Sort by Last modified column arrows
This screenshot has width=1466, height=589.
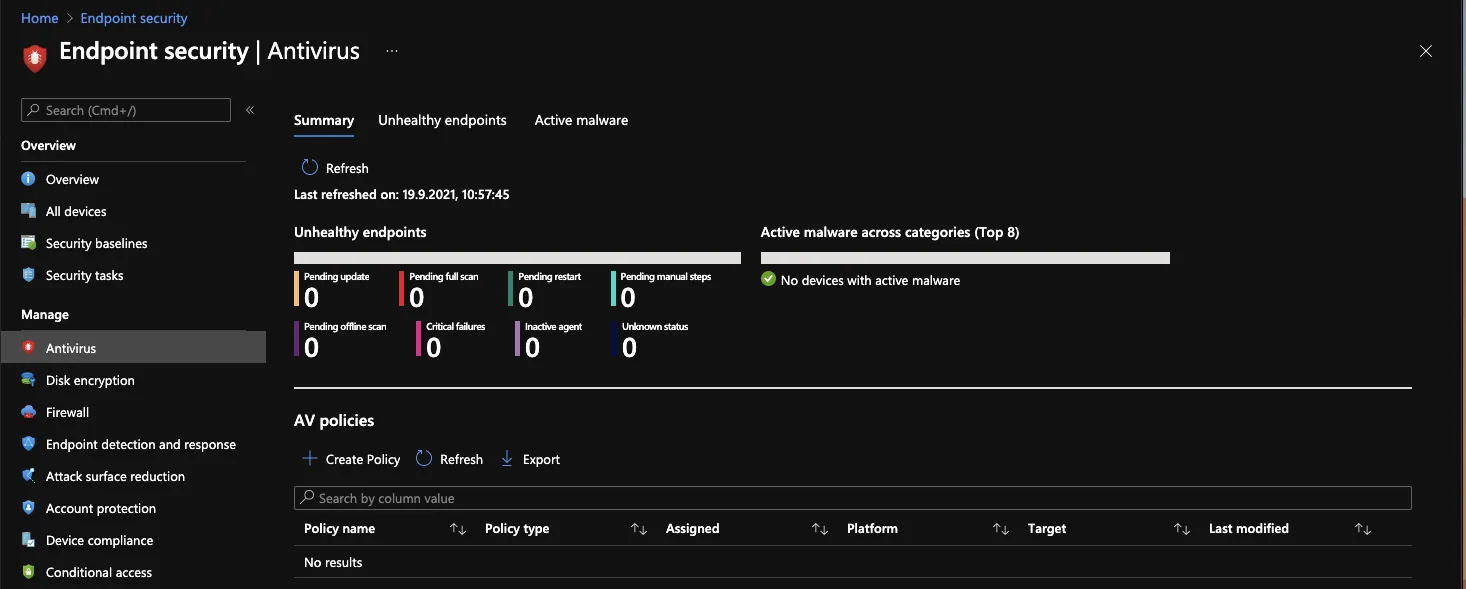click(1363, 529)
